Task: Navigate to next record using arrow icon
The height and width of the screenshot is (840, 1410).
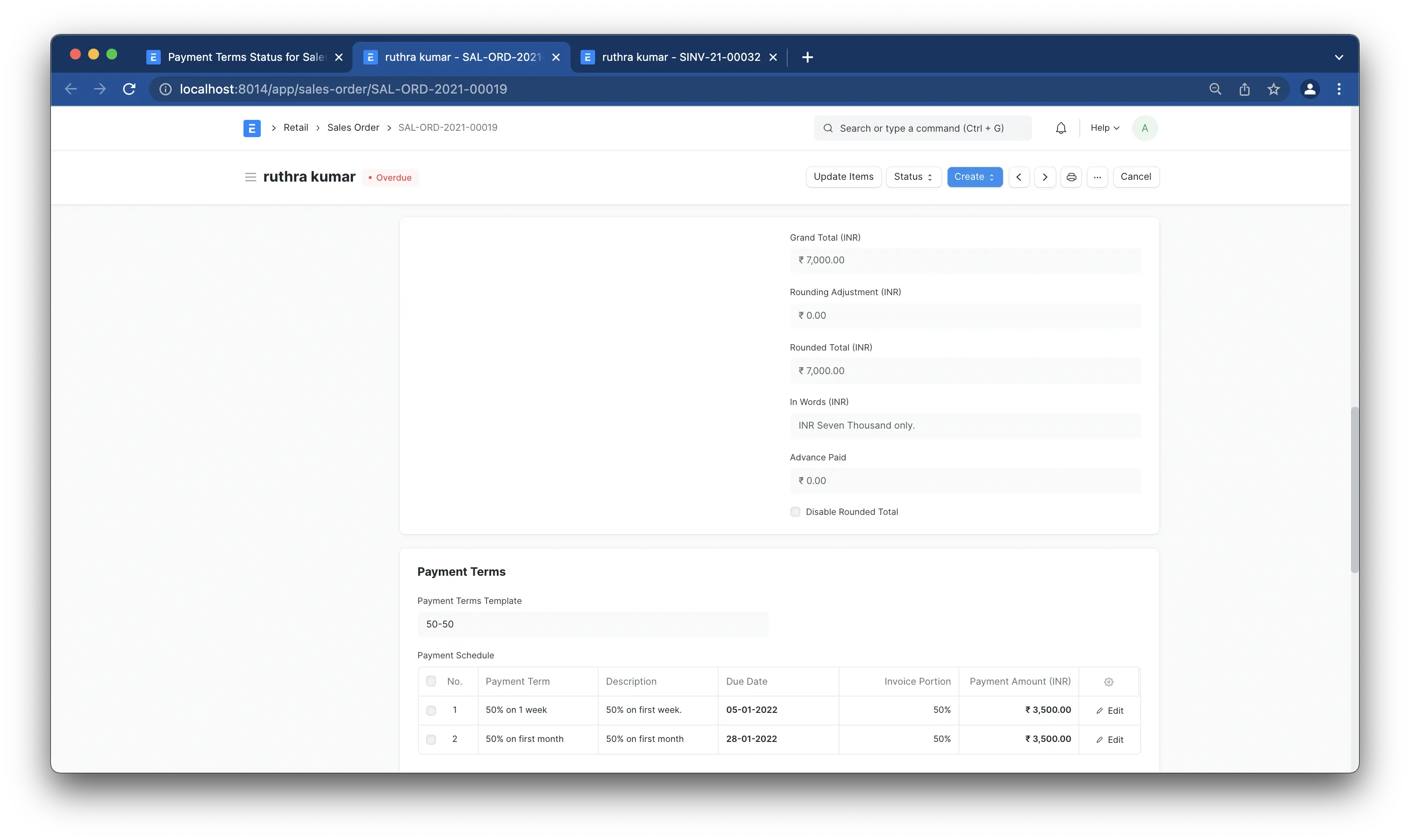Action: 1045,177
